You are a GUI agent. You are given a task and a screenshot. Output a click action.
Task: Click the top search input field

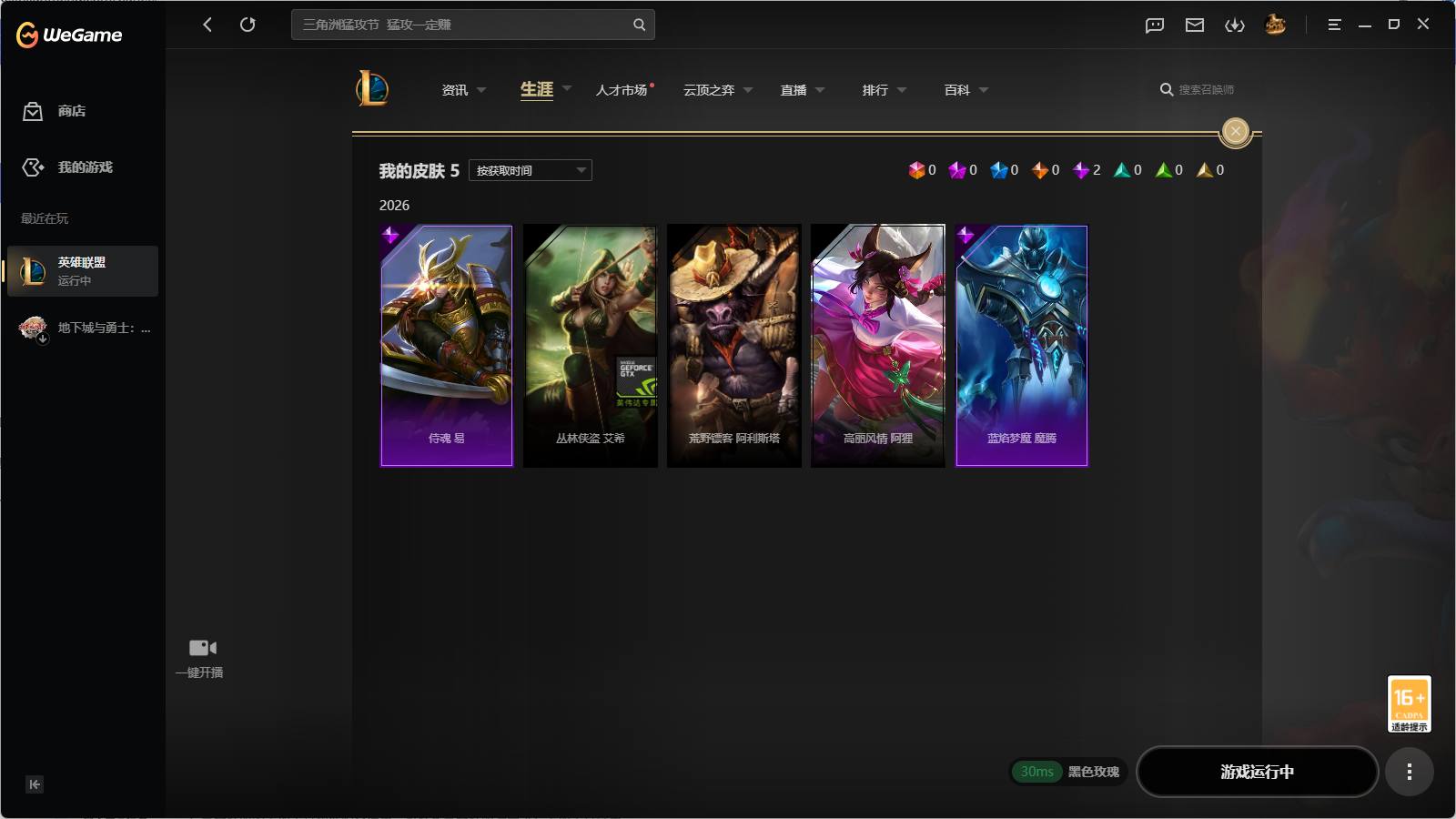473,25
